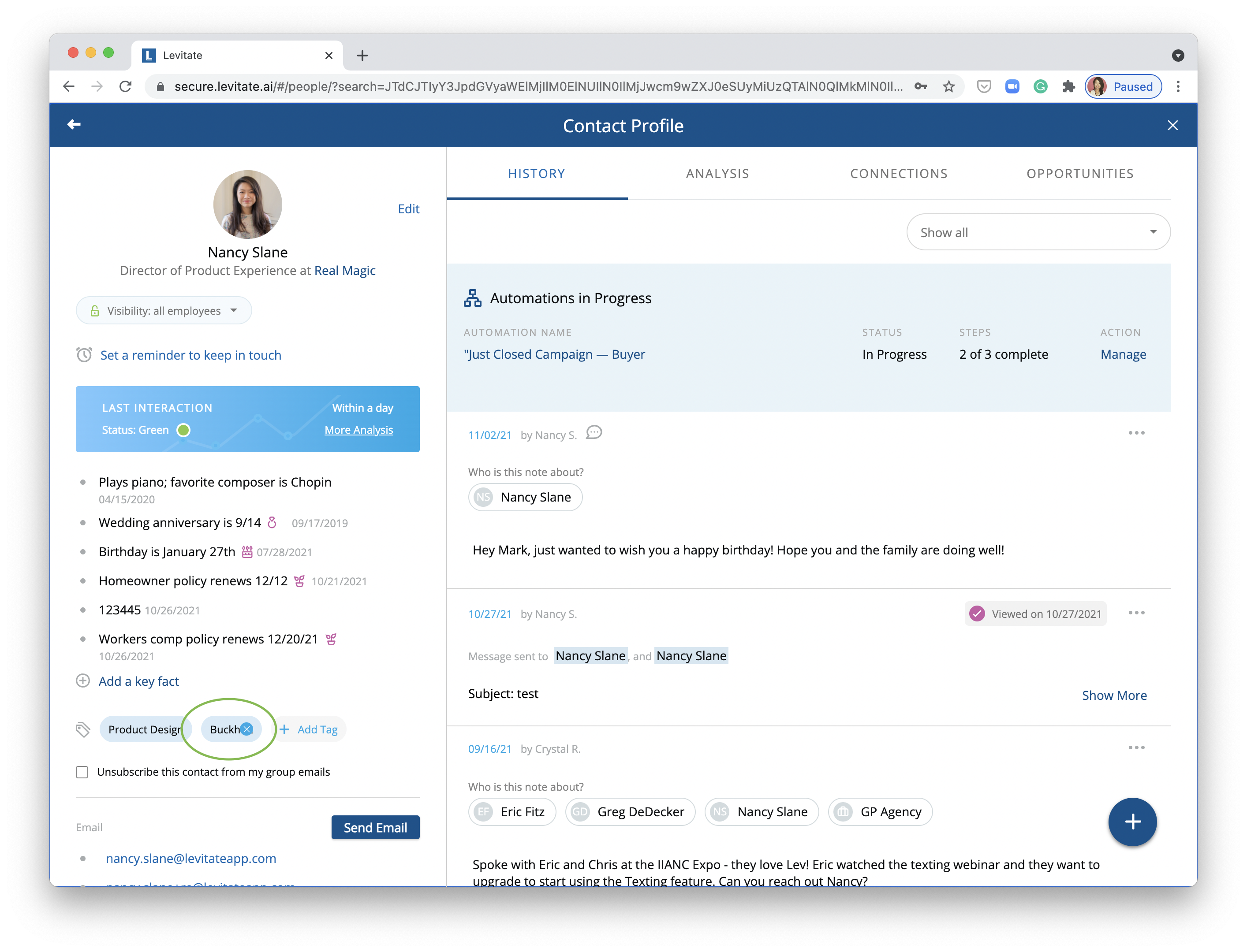The height and width of the screenshot is (952, 1247).
Task: Click the Add Tag button
Action: 310,729
